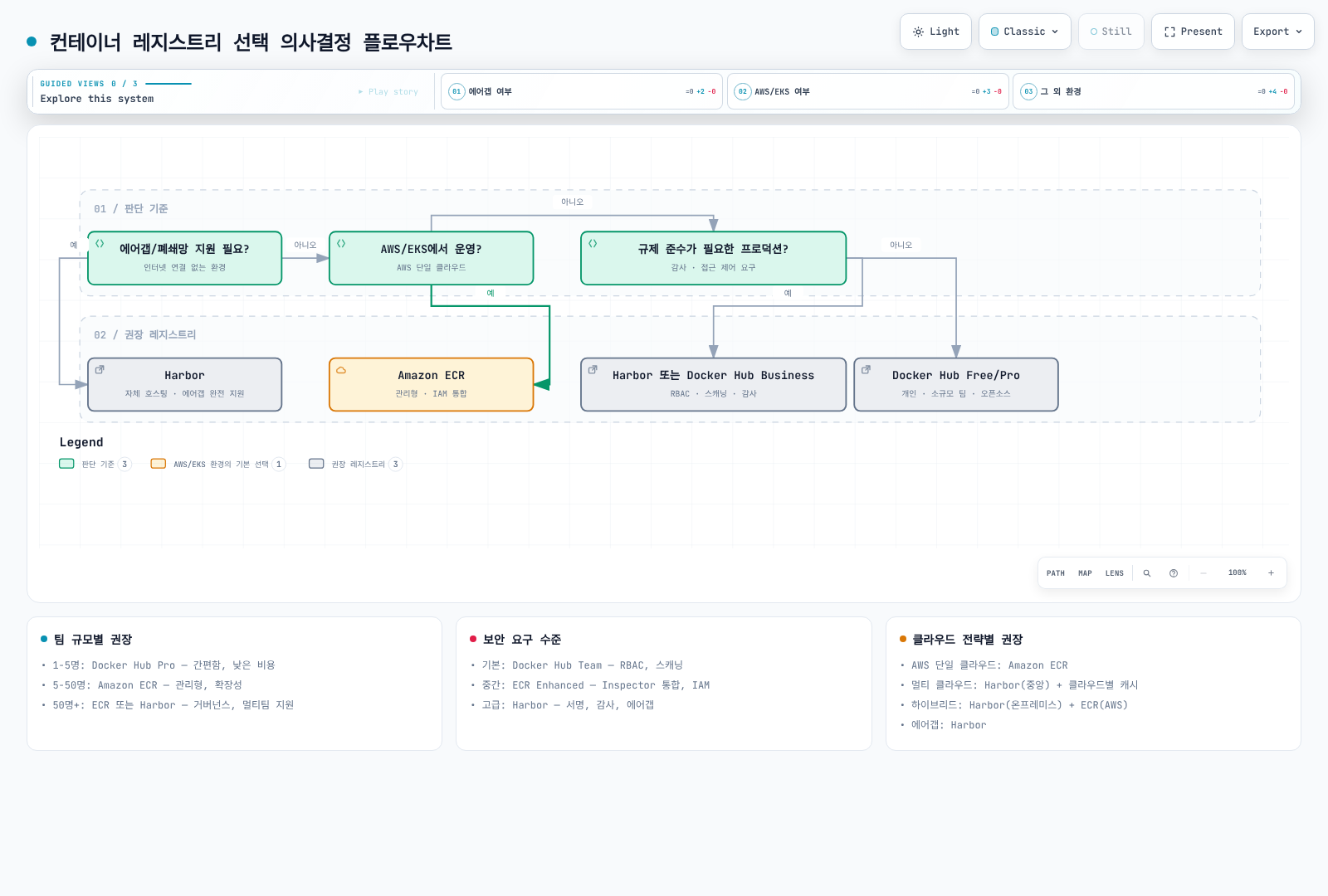Toggle the Still animation mode
1328x896 pixels.
coord(1111,32)
